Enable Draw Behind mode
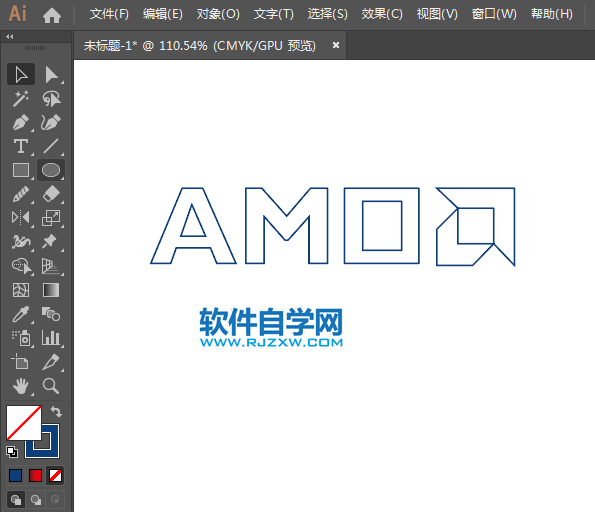 [36, 500]
